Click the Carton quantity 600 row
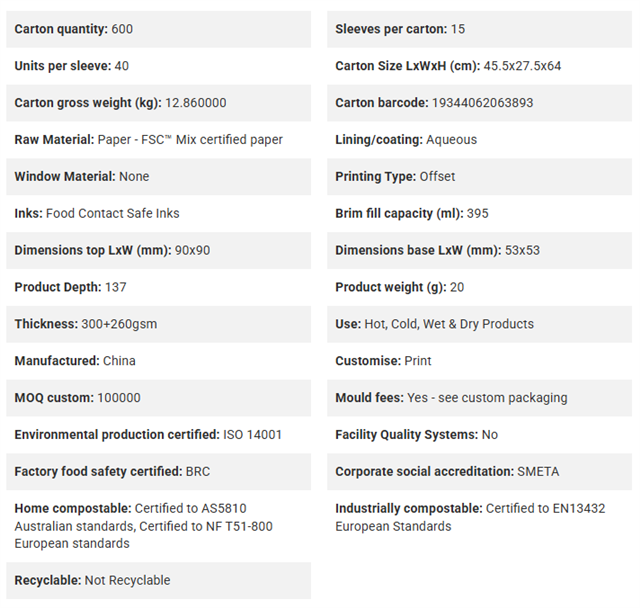The width and height of the screenshot is (640, 608). [158, 29]
